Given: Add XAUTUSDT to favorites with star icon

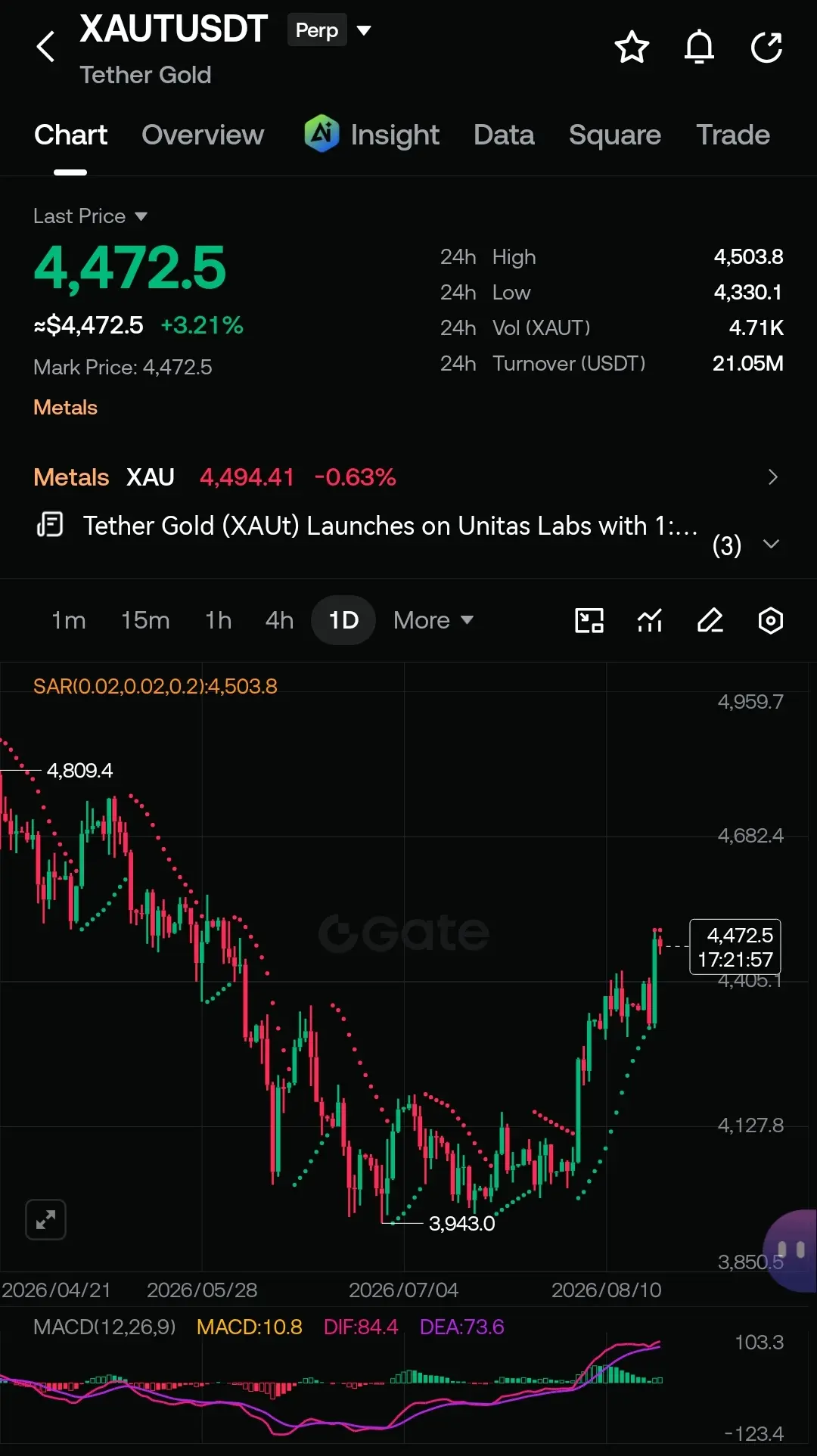Looking at the screenshot, I should (632, 47).
